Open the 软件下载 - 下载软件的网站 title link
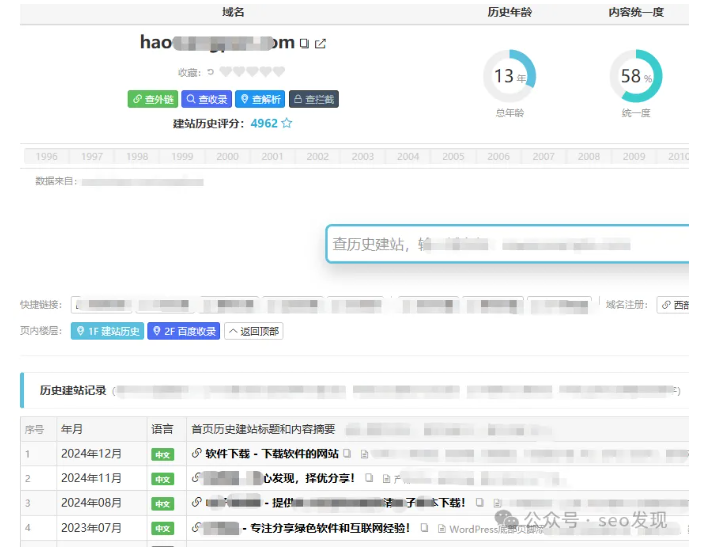 pos(272,454)
